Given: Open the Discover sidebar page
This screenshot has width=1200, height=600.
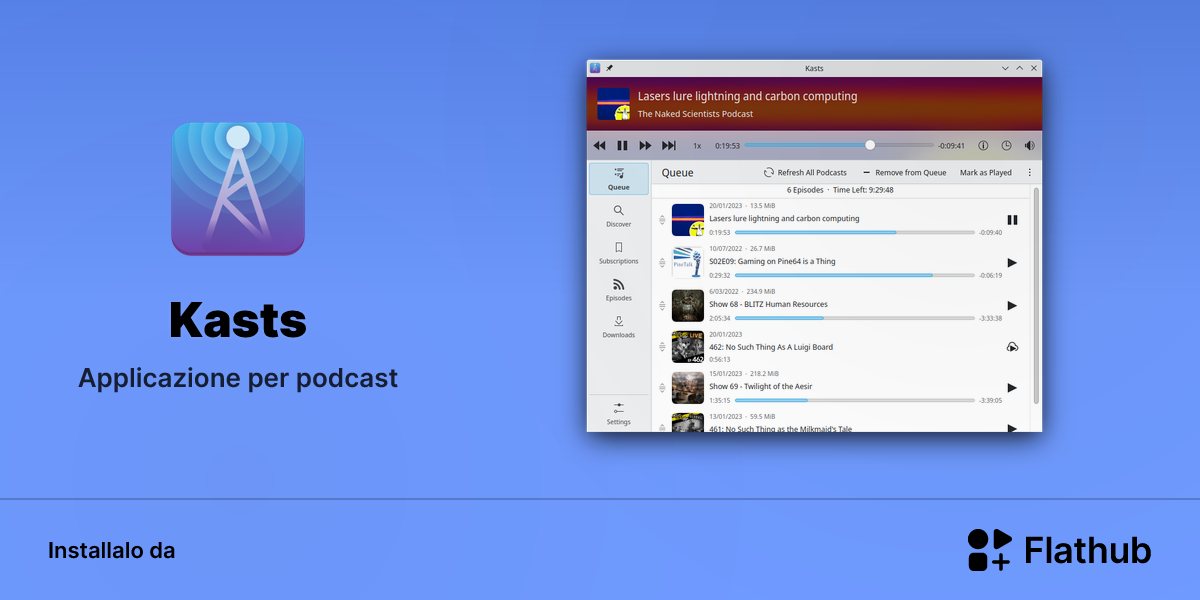Looking at the screenshot, I should pos(619,216).
